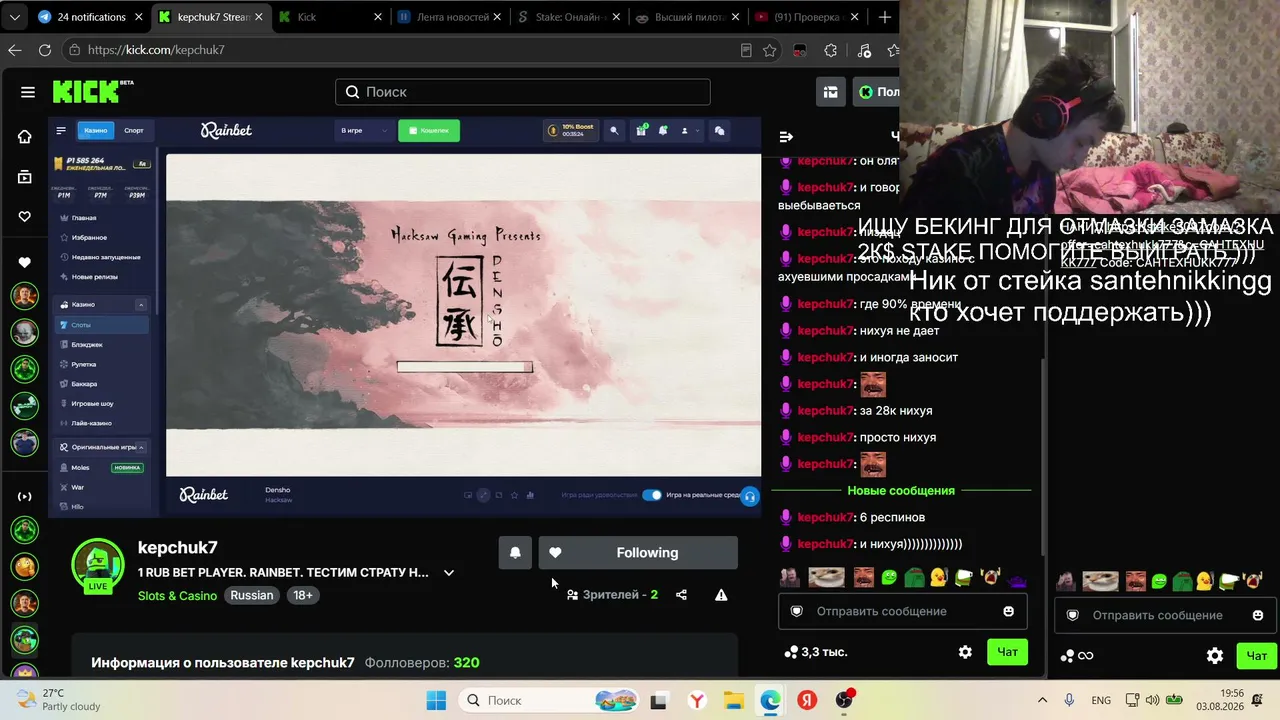The height and width of the screenshot is (720, 1280).
Task: Click the Kick search field
Action: [523, 92]
